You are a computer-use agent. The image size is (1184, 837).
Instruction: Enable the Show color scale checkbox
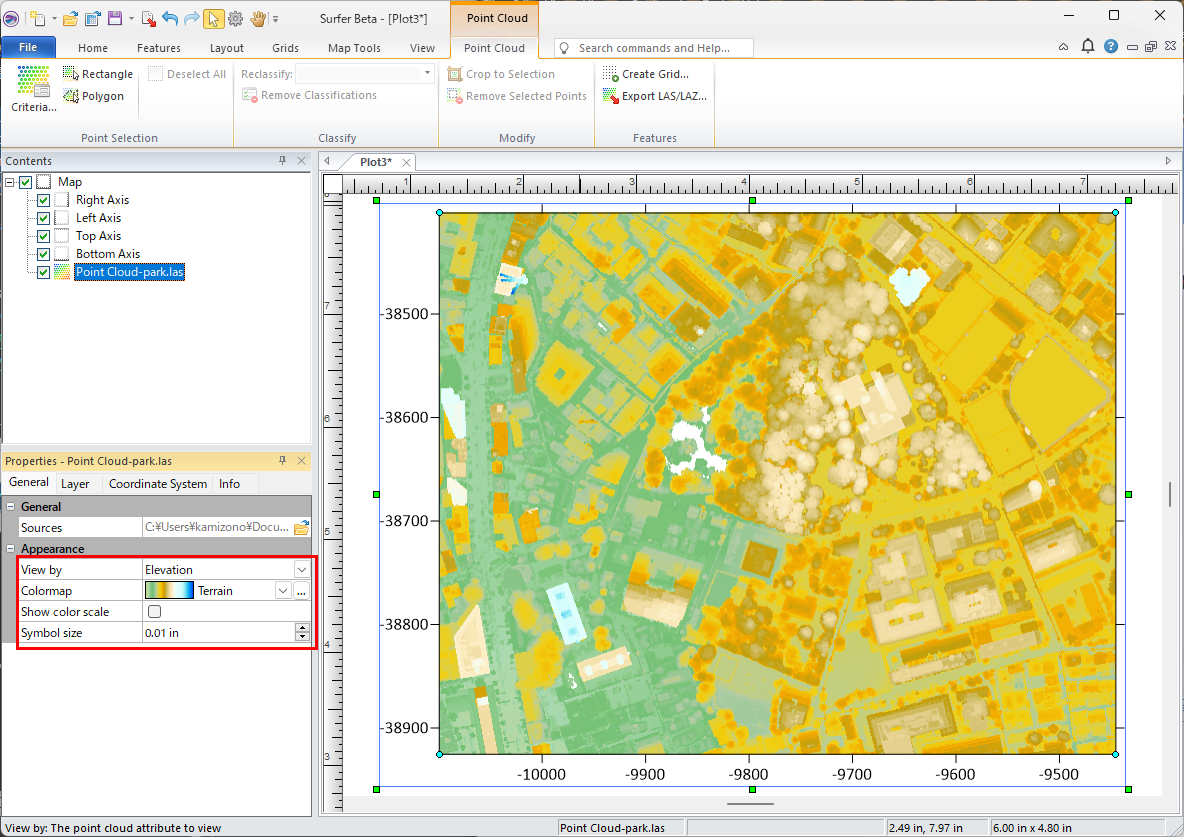[155, 611]
